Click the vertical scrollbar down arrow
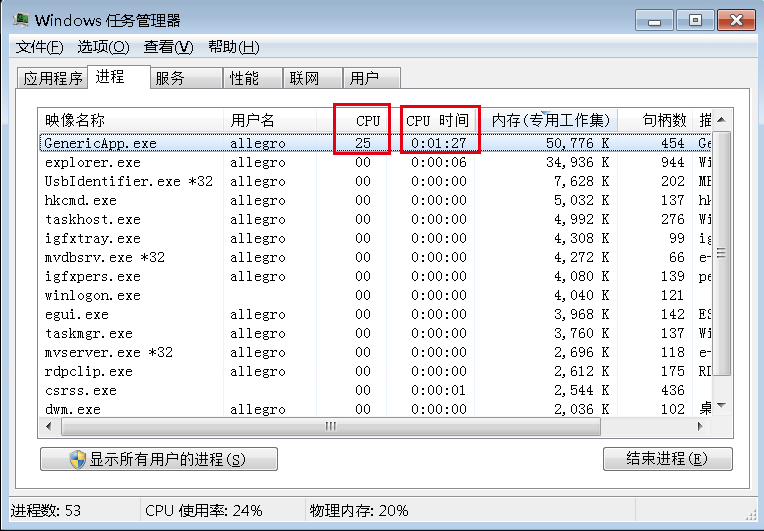This screenshot has width=764, height=531. pyautogui.click(x=722, y=406)
